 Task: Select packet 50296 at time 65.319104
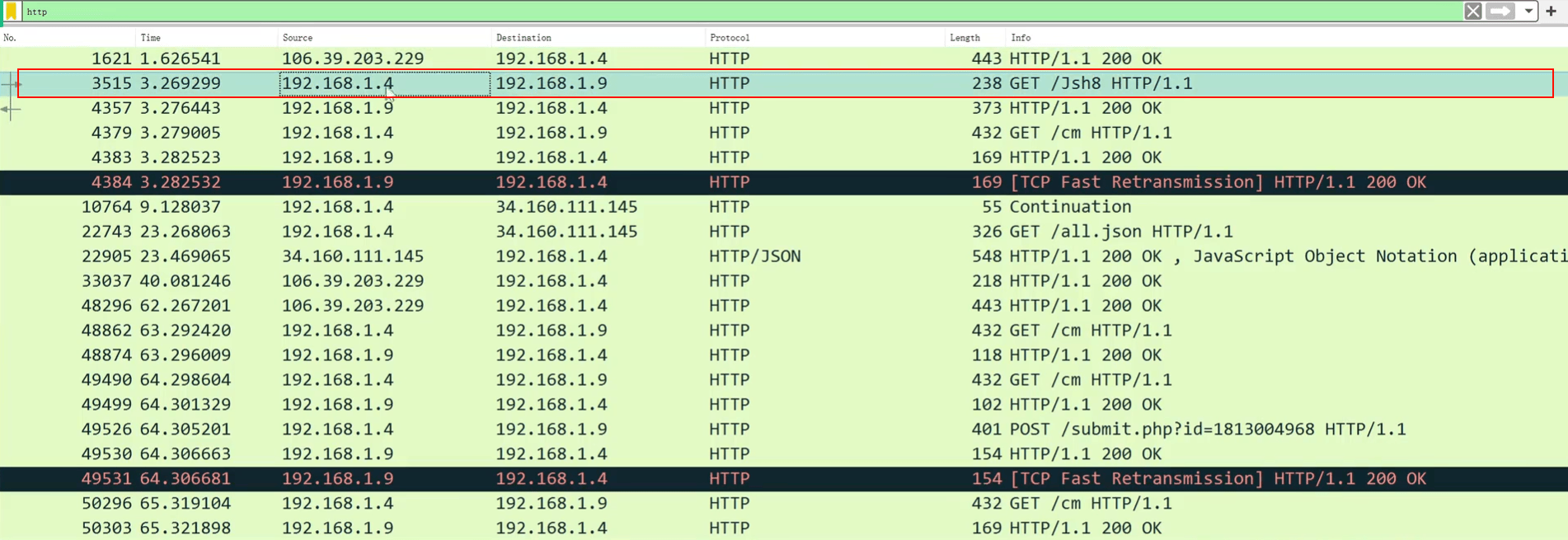784,504
